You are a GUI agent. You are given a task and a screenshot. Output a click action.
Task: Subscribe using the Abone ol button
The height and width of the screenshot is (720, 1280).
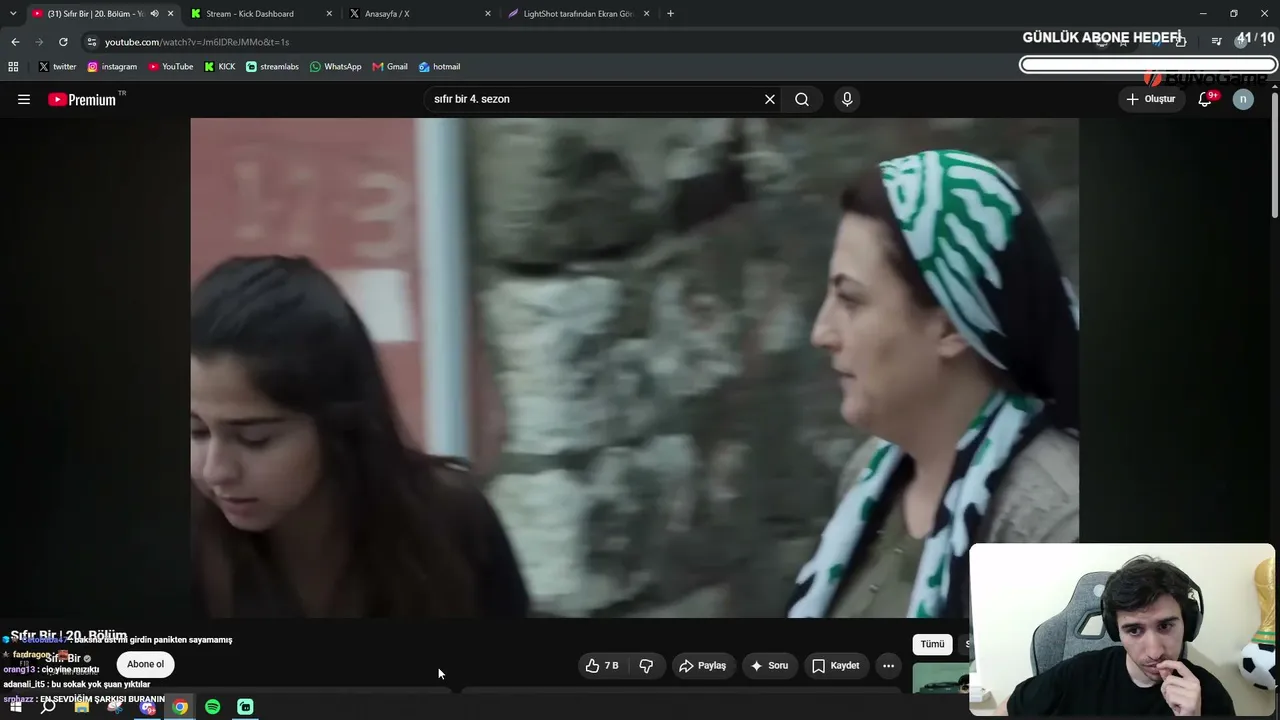pos(146,664)
